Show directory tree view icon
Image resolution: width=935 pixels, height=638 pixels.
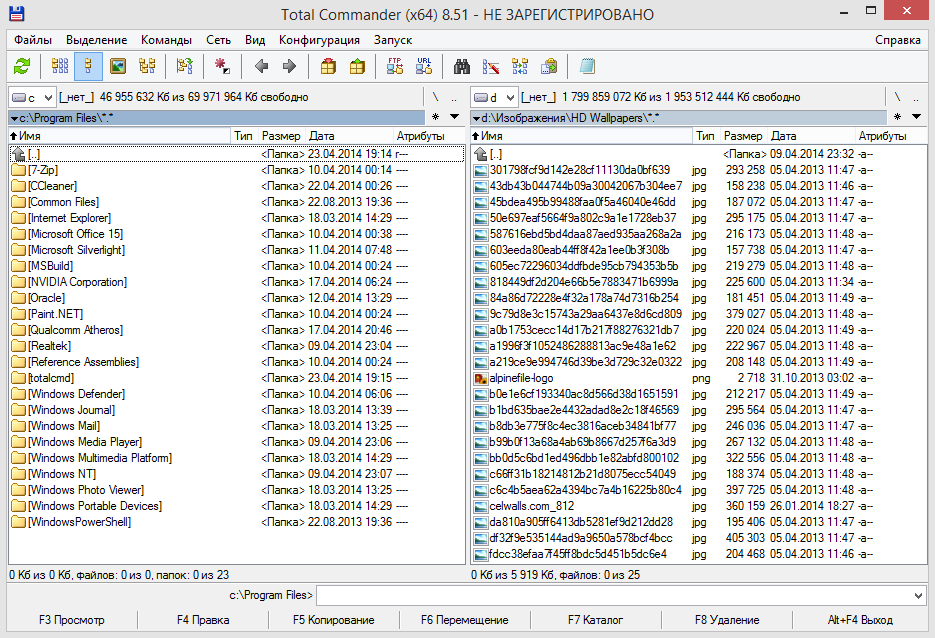[147, 66]
